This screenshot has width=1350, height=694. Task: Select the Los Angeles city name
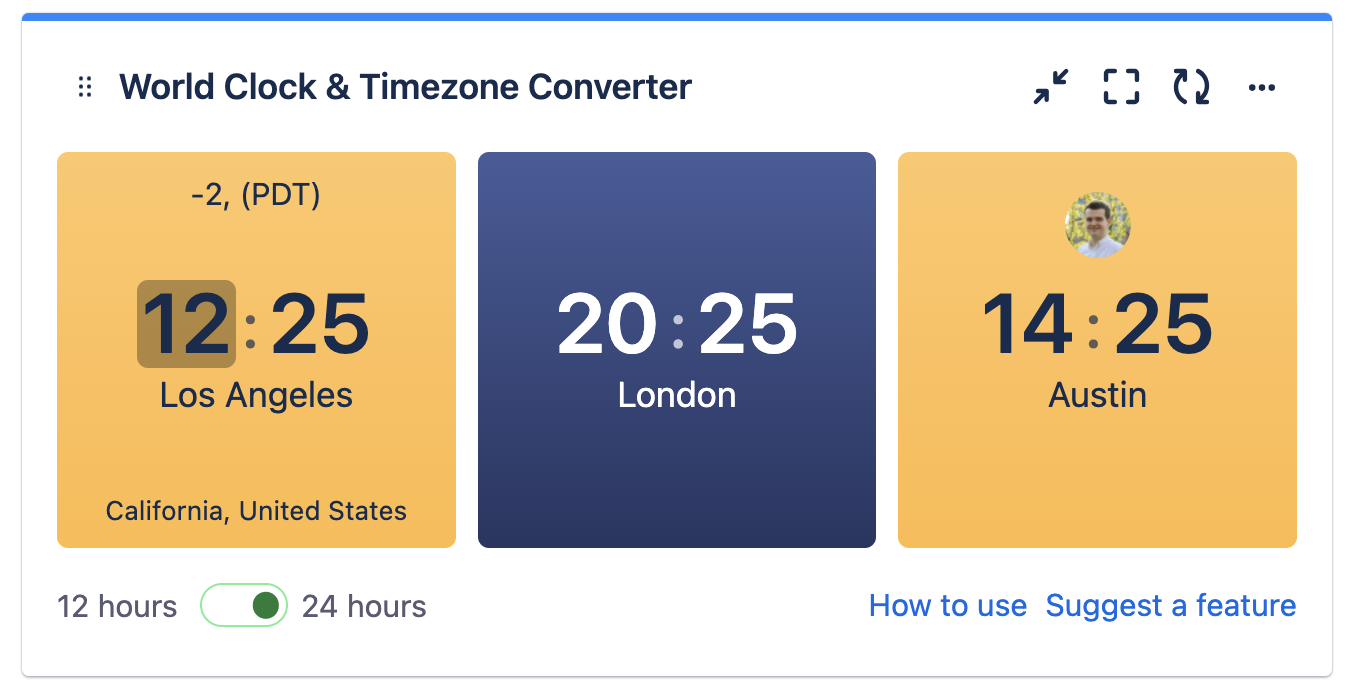[x=256, y=395]
